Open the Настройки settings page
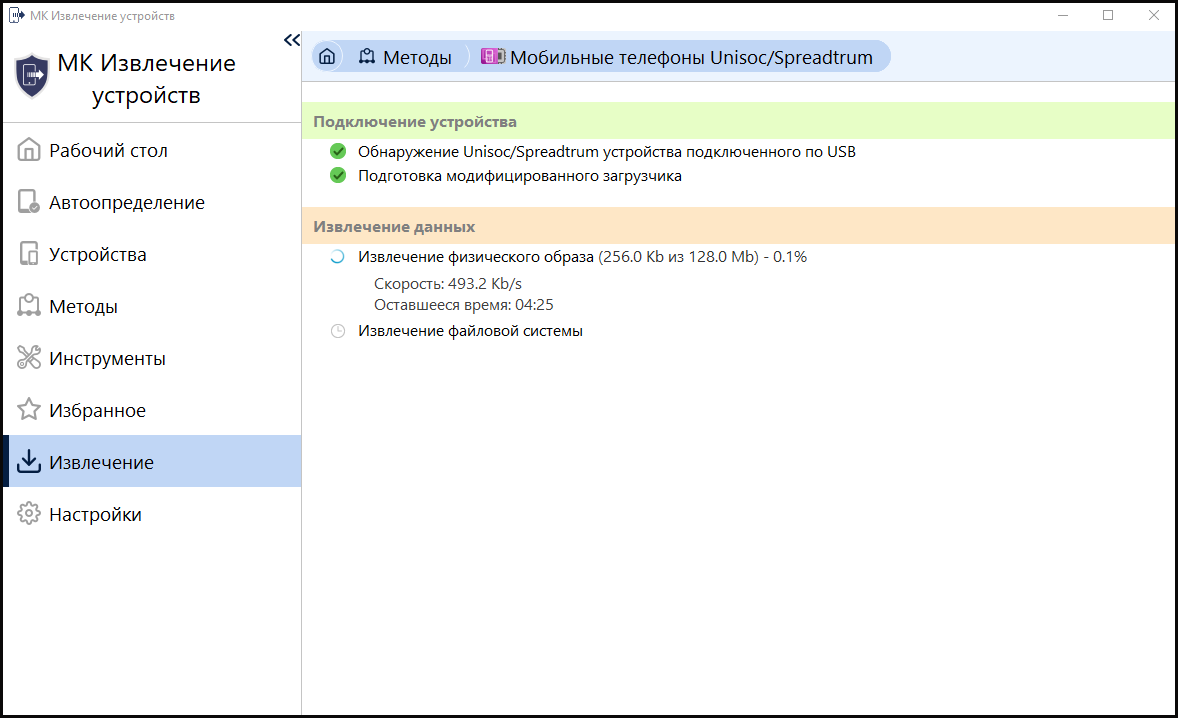1178x718 pixels. click(95, 515)
